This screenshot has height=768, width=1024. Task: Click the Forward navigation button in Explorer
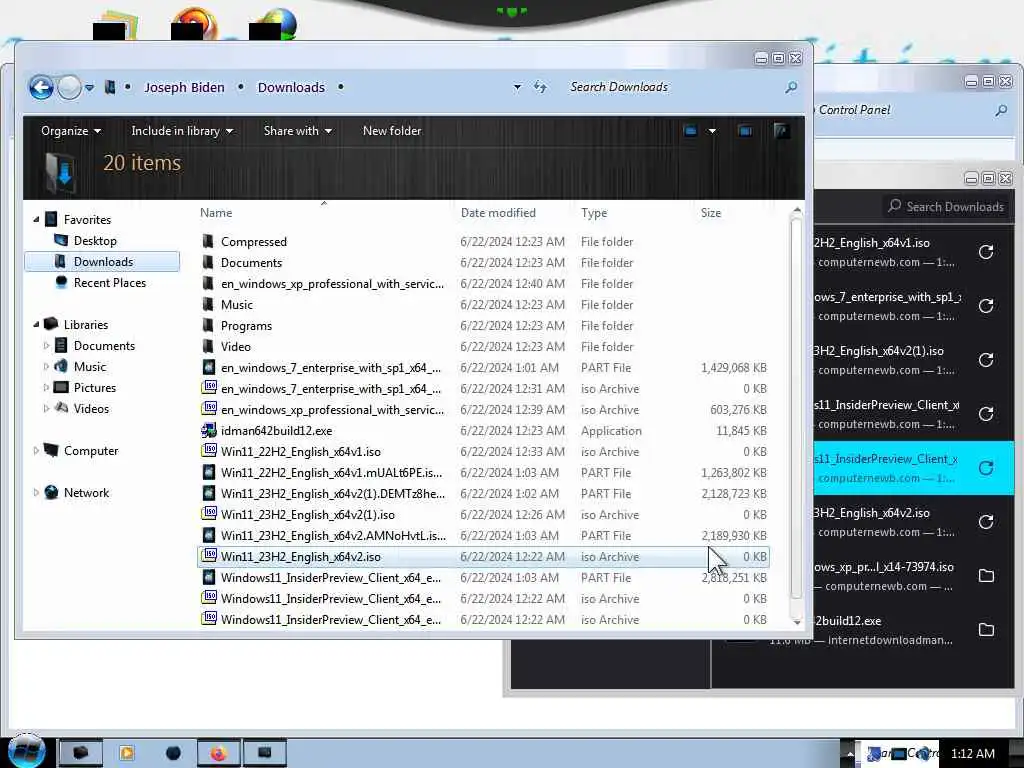69,87
